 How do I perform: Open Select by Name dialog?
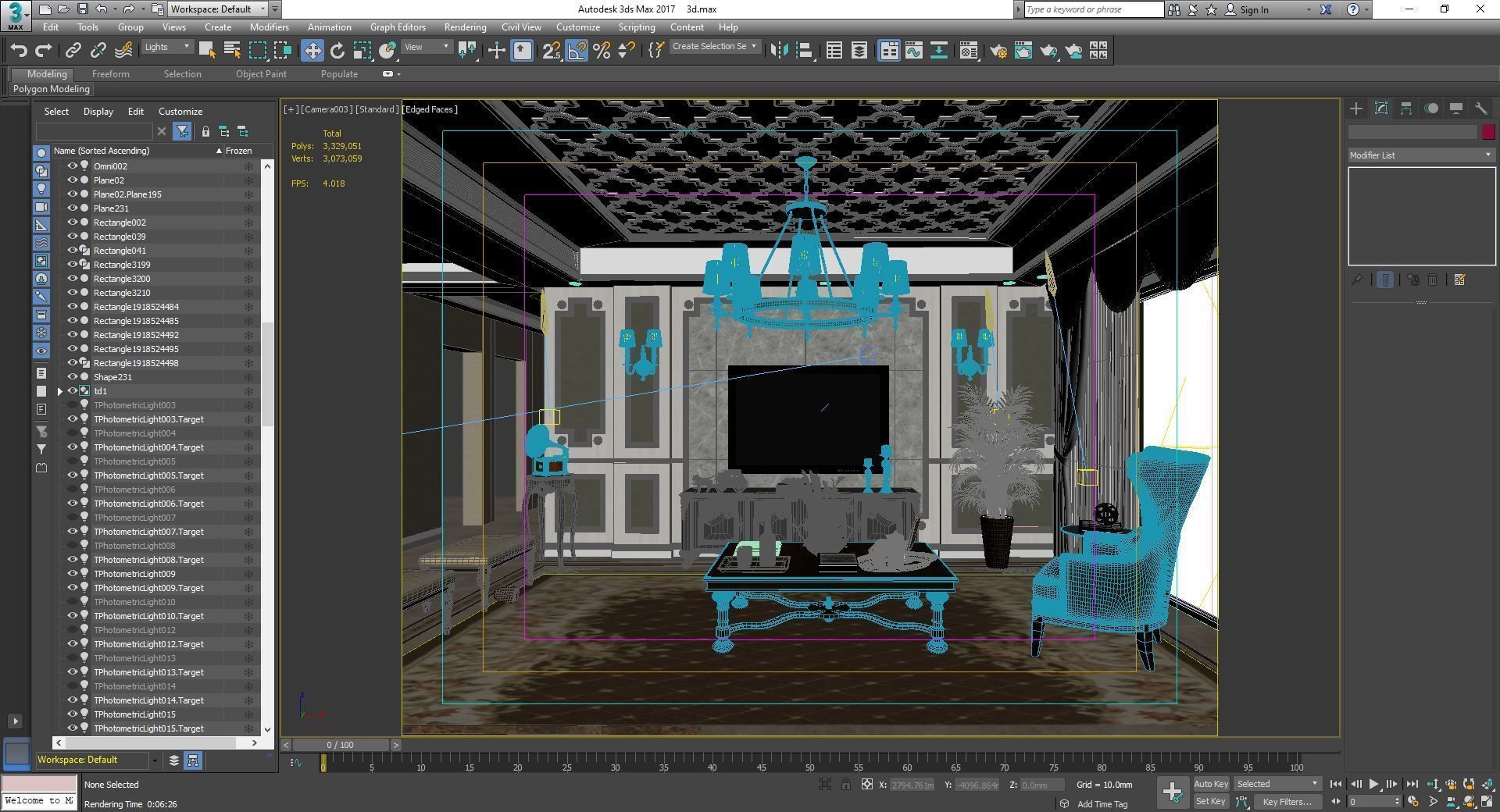point(232,51)
